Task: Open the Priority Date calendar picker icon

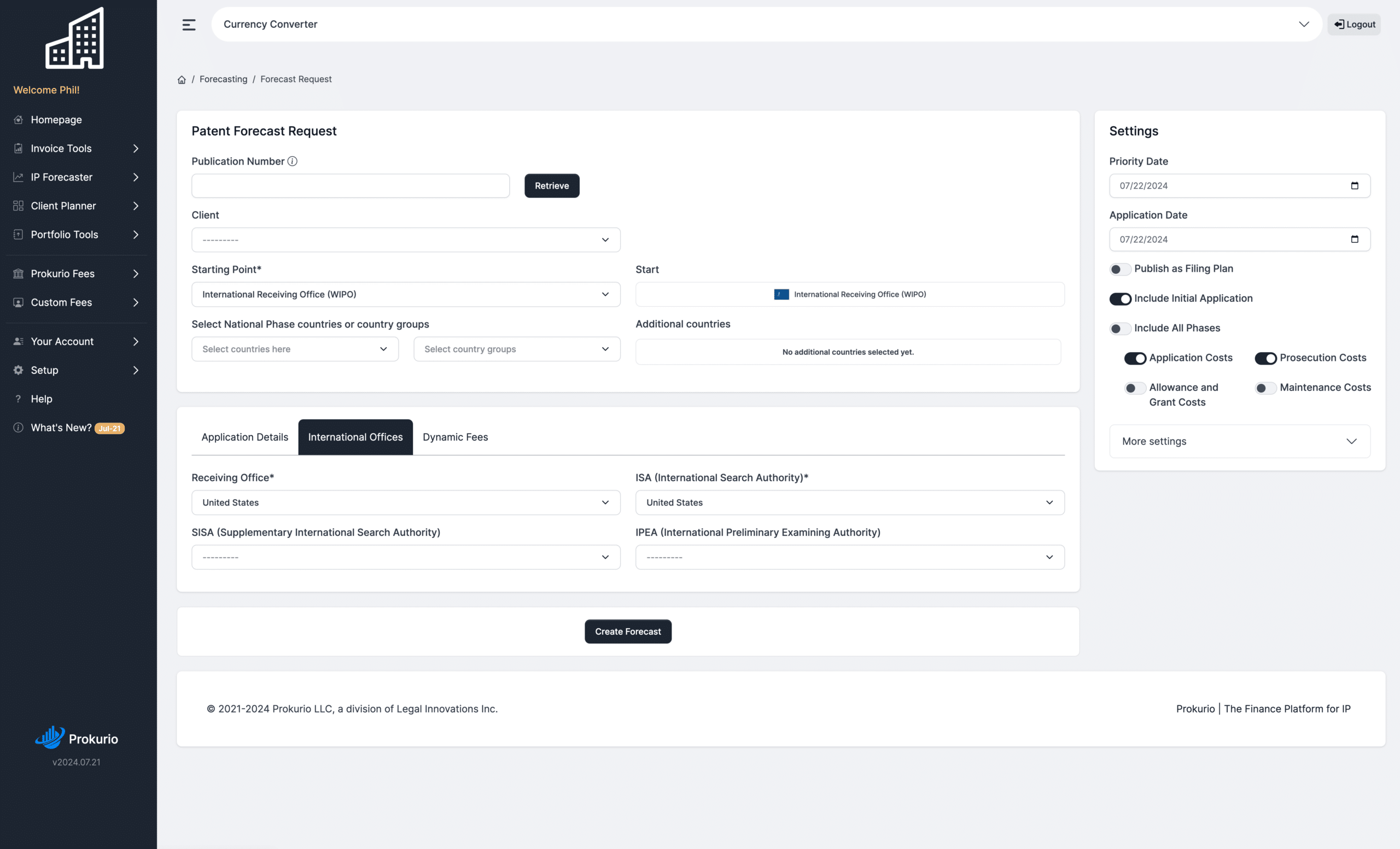Action: pos(1355,186)
